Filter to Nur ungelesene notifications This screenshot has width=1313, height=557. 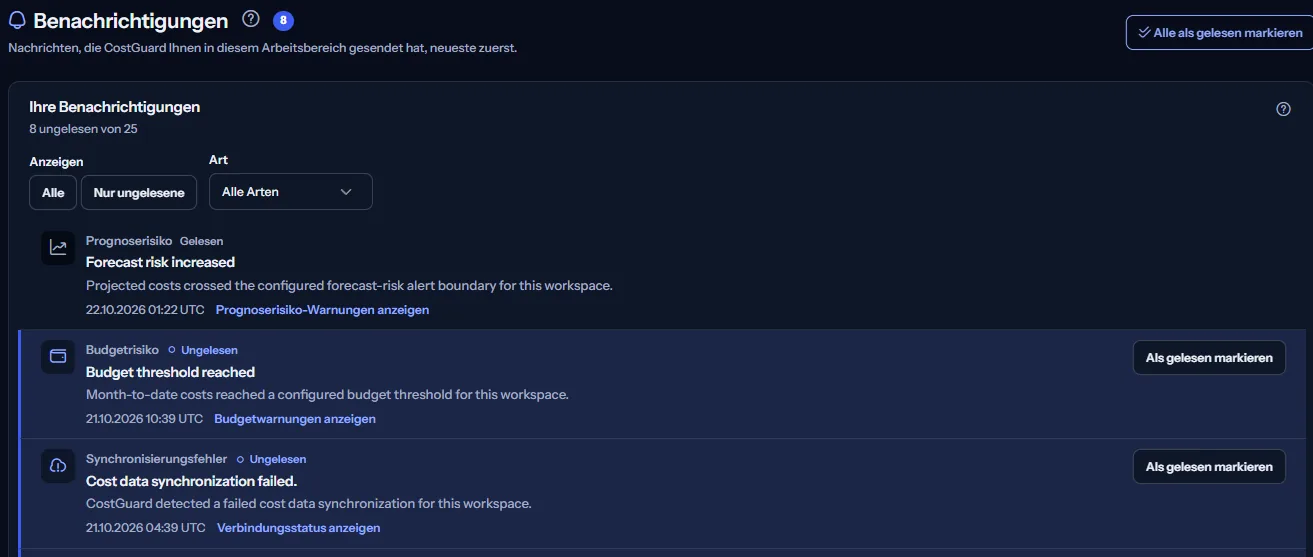(x=139, y=192)
